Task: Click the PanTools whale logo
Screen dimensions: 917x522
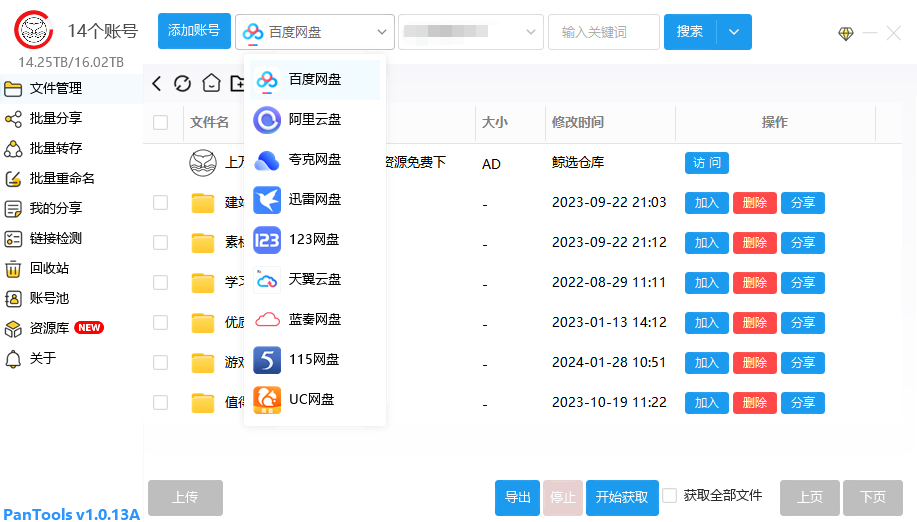Action: tap(34, 29)
